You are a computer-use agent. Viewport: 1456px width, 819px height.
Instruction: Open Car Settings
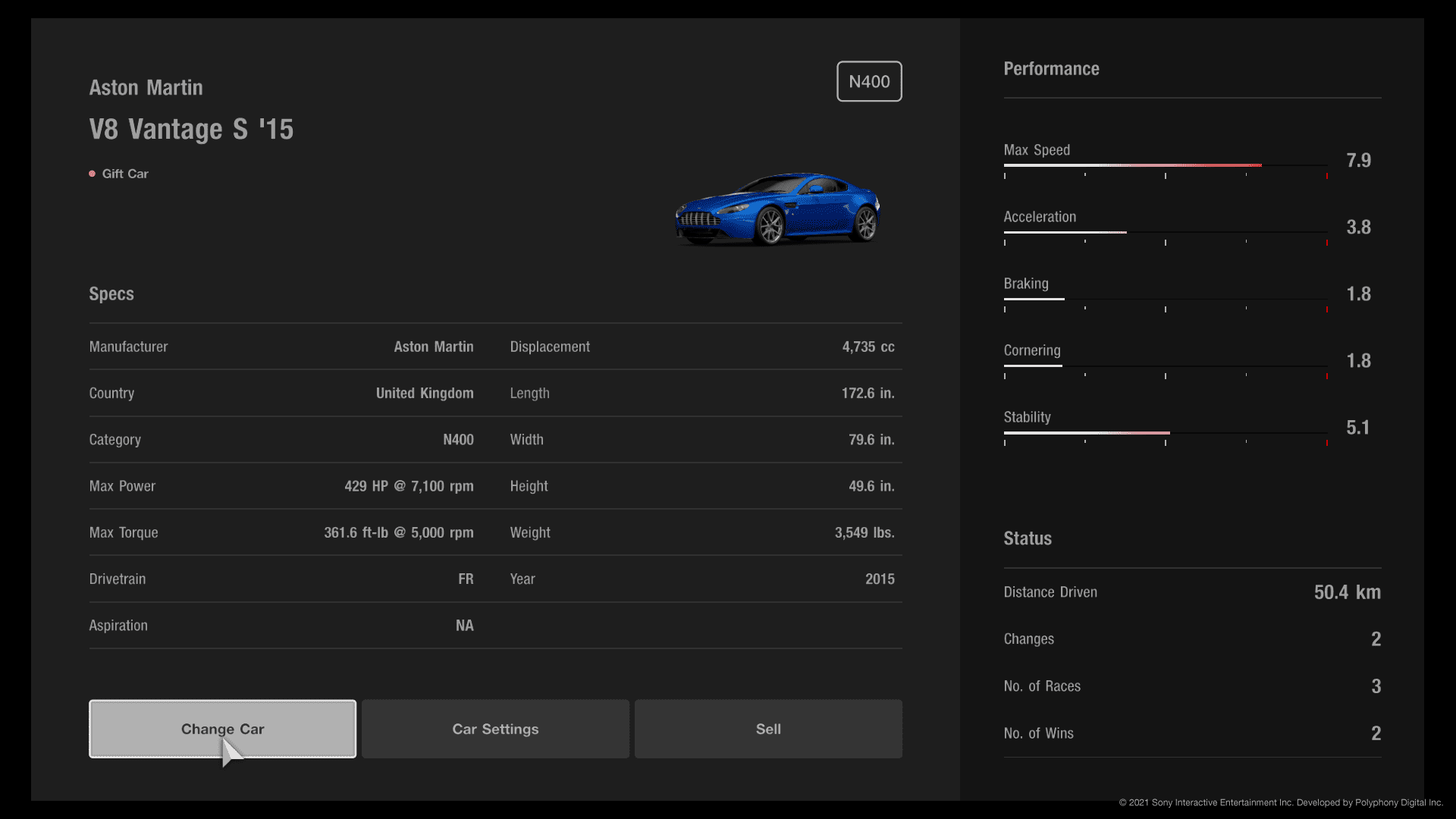point(495,729)
